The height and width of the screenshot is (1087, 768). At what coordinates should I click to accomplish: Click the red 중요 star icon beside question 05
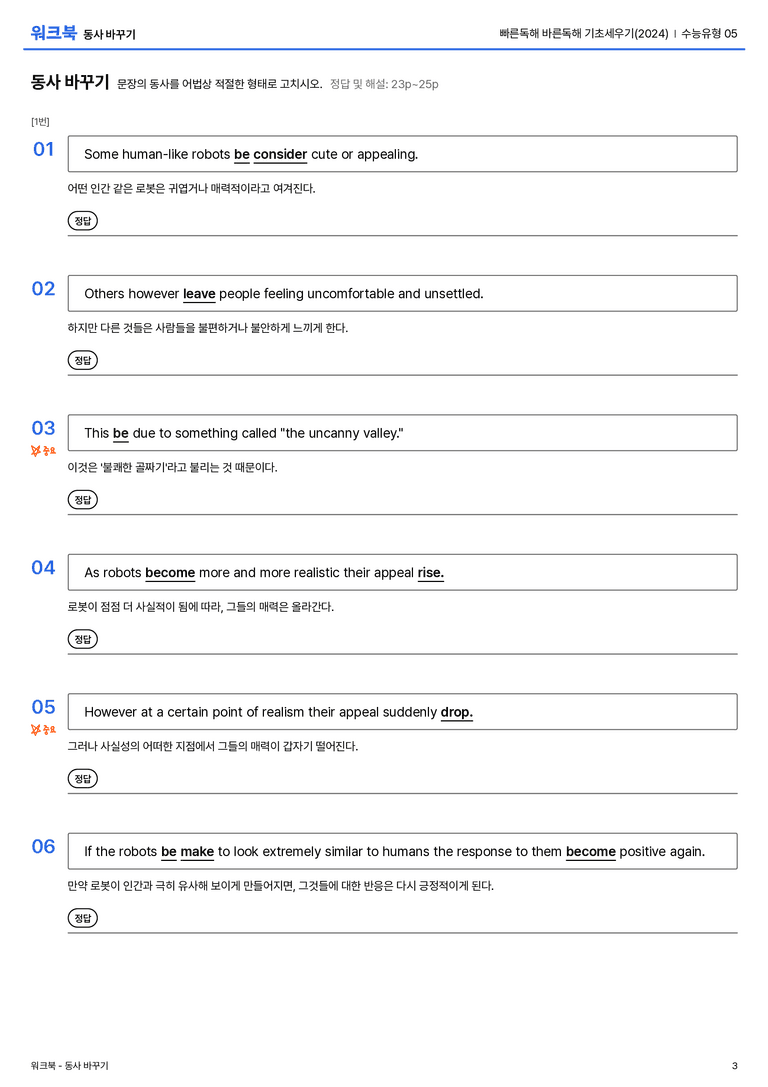coord(43,730)
